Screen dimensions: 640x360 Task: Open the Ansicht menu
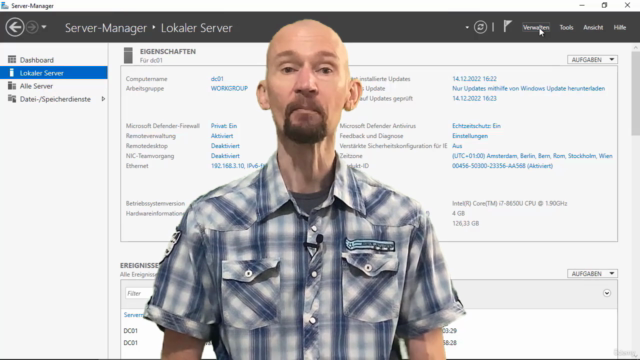[x=593, y=27]
